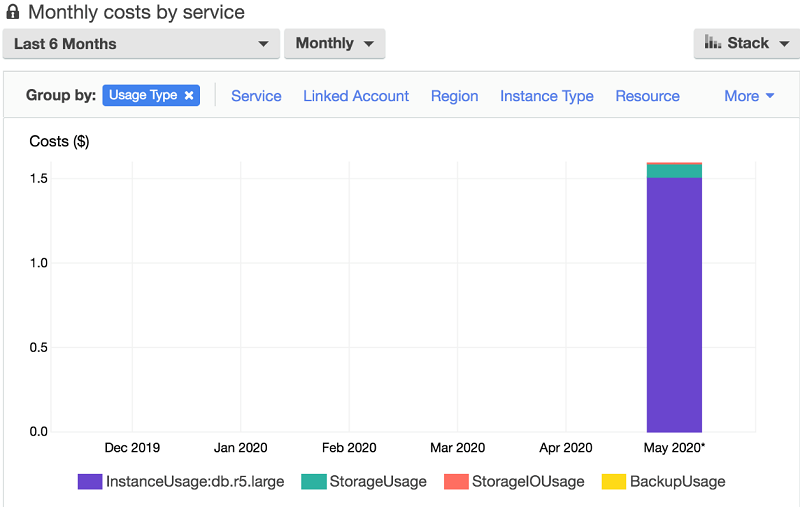Image resolution: width=800 pixels, height=507 pixels.
Task: Click the bar chart icon in Stack button
Action: click(x=713, y=42)
